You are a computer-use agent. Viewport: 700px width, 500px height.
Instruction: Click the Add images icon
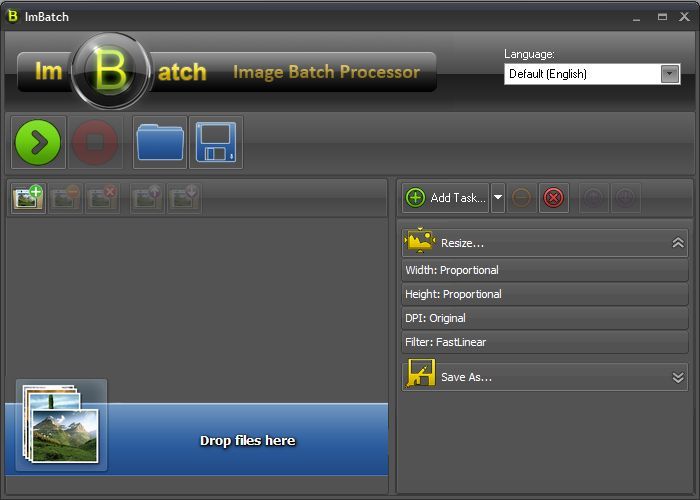pyautogui.click(x=28, y=198)
